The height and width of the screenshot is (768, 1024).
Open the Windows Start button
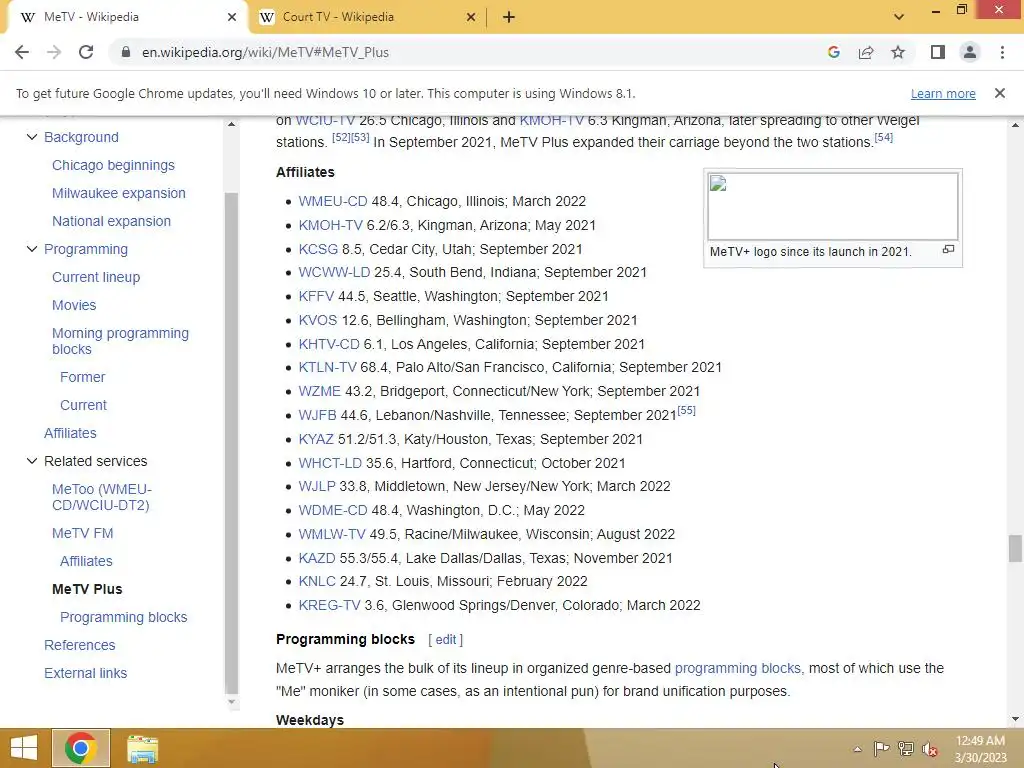(24, 748)
